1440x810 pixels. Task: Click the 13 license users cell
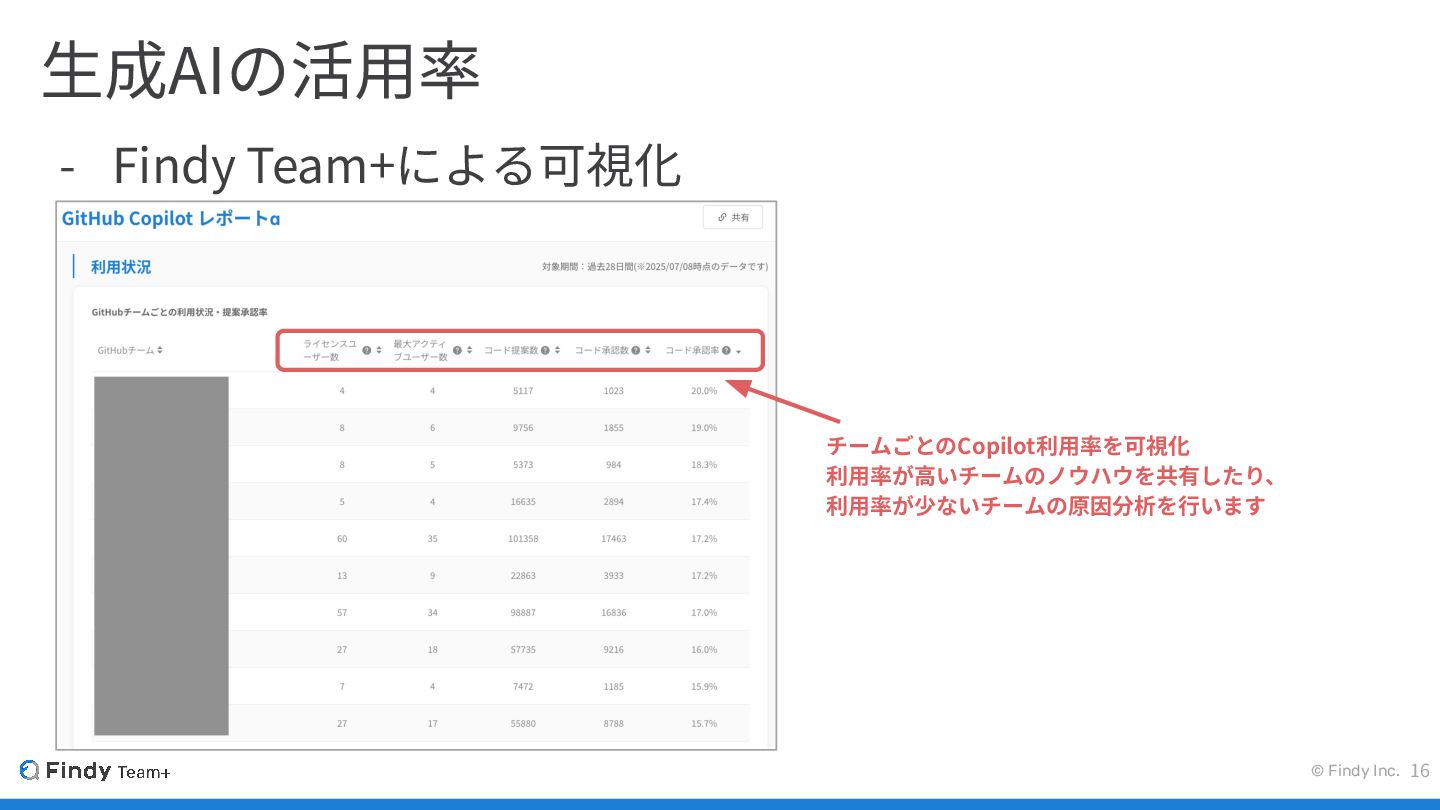tap(342, 576)
